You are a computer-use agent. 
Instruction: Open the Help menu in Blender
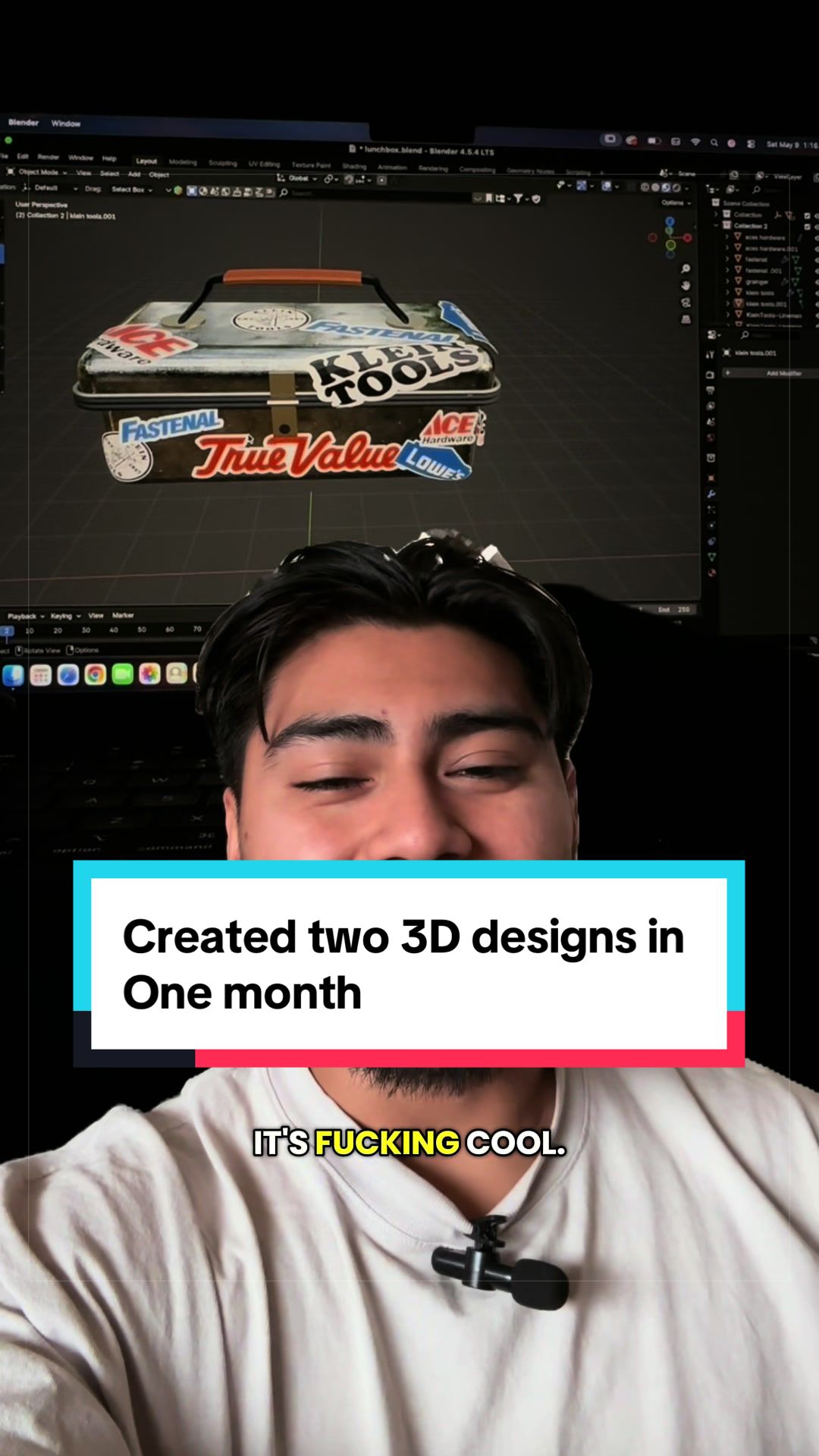tap(109, 158)
